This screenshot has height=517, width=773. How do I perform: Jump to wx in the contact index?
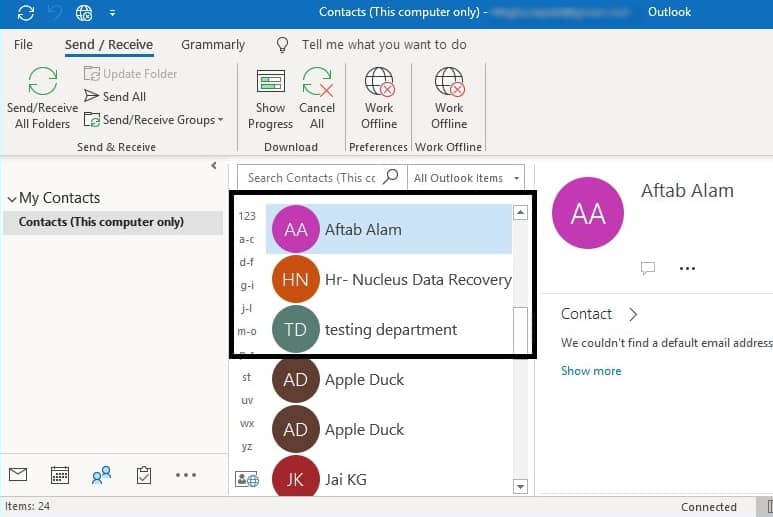point(247,423)
